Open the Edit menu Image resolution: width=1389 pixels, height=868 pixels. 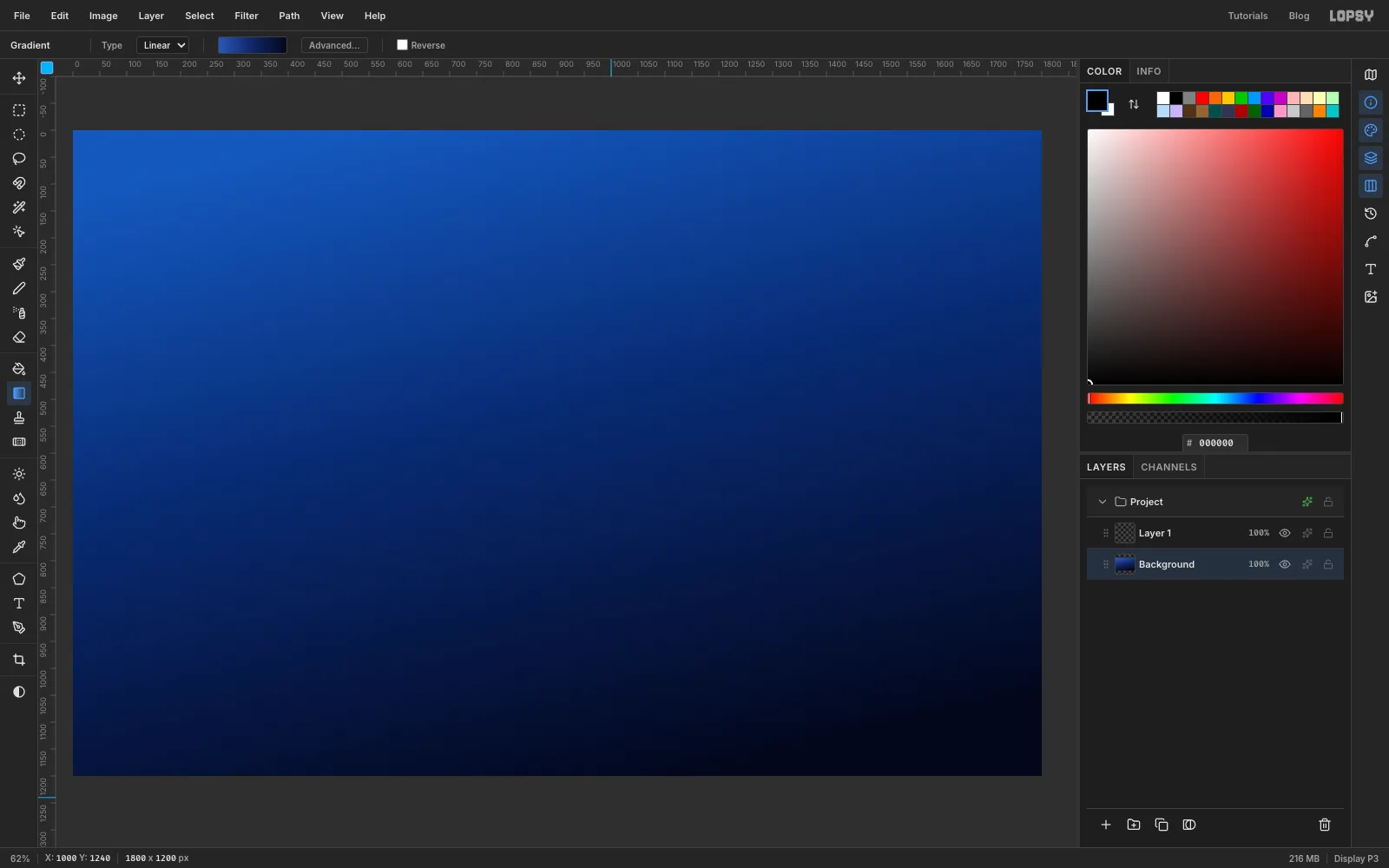60,16
